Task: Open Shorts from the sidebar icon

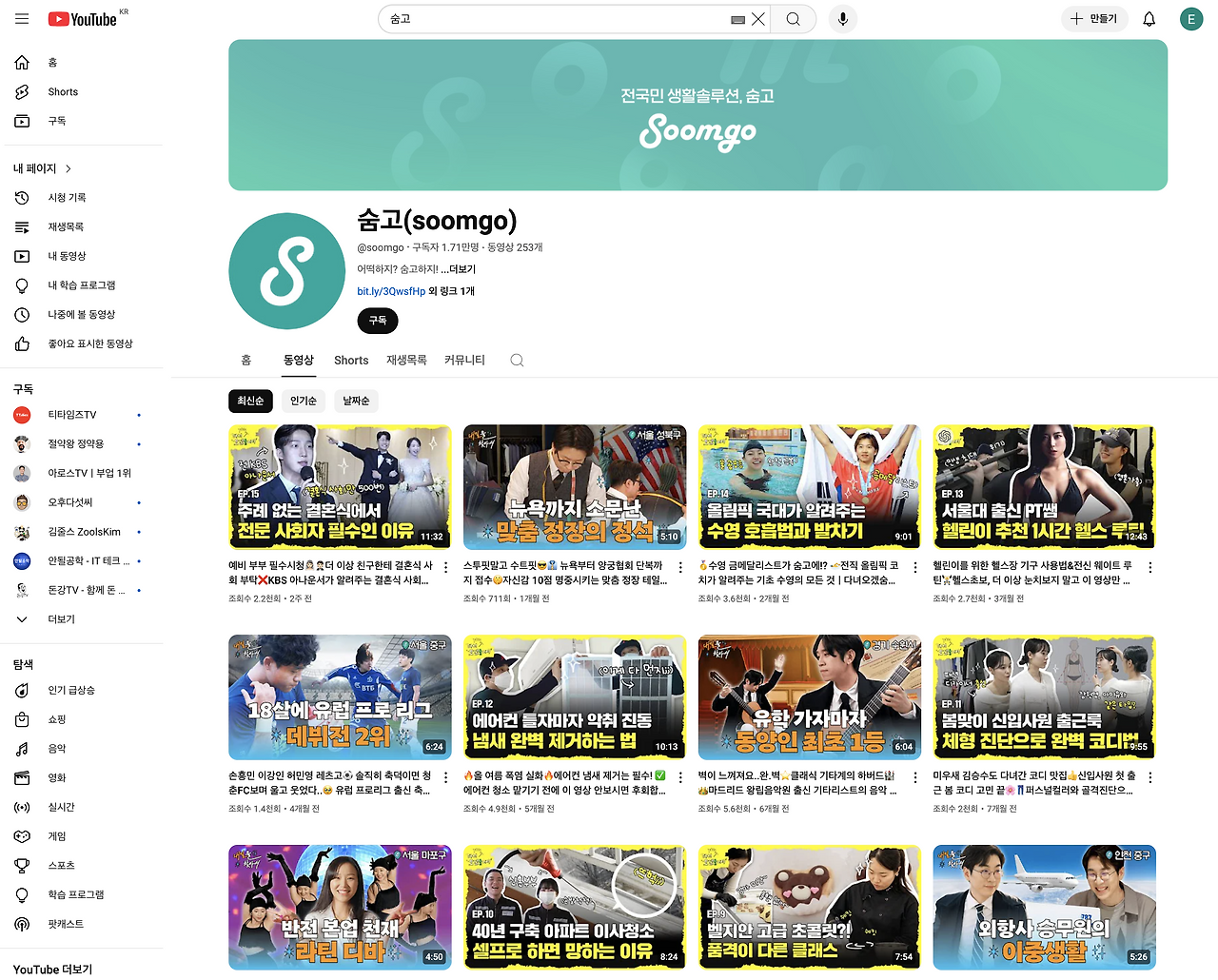Action: [22, 92]
